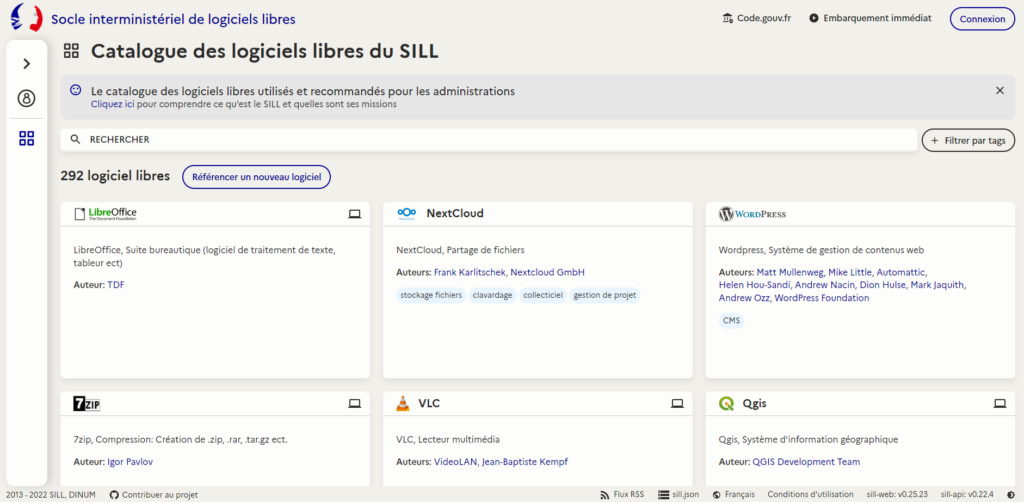Image resolution: width=1024 pixels, height=502 pixels.
Task: Toggle dark mode icon in footer
Action: [1011, 495]
